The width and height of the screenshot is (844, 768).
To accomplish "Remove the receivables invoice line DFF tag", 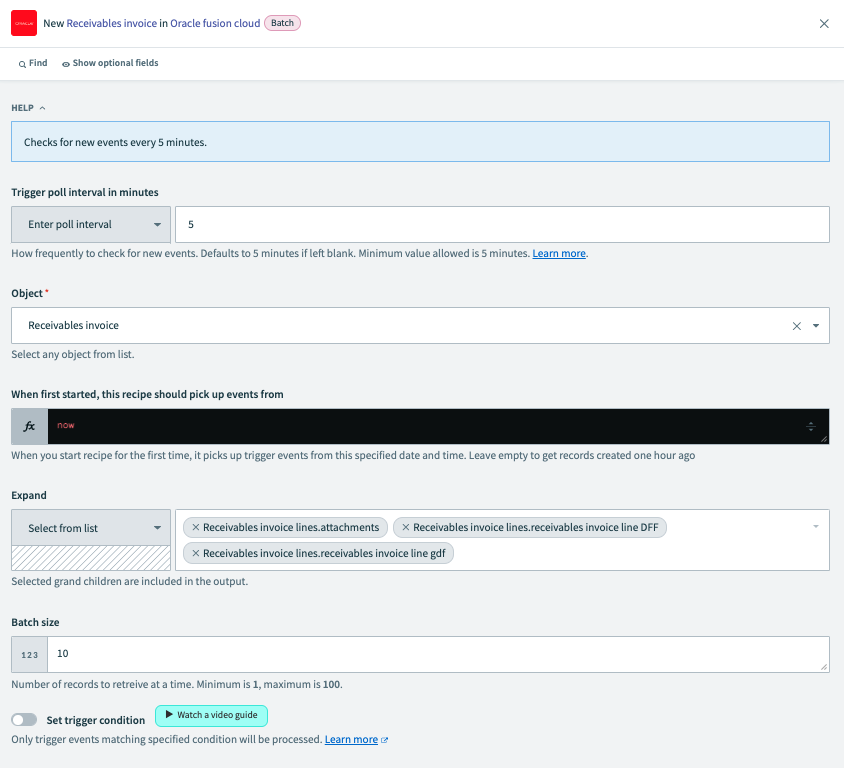I will pos(406,528).
